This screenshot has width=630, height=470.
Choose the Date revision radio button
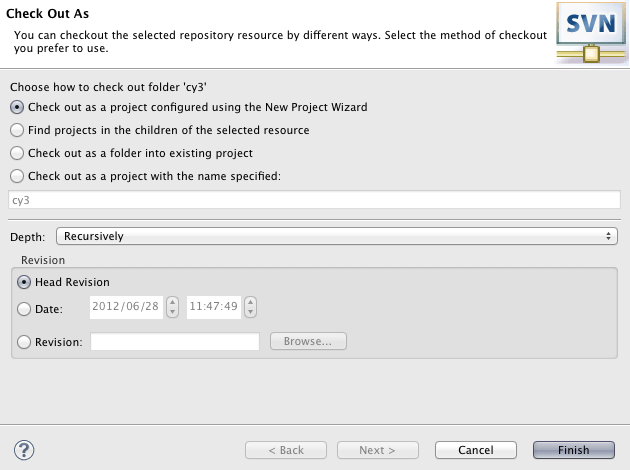pos(25,309)
